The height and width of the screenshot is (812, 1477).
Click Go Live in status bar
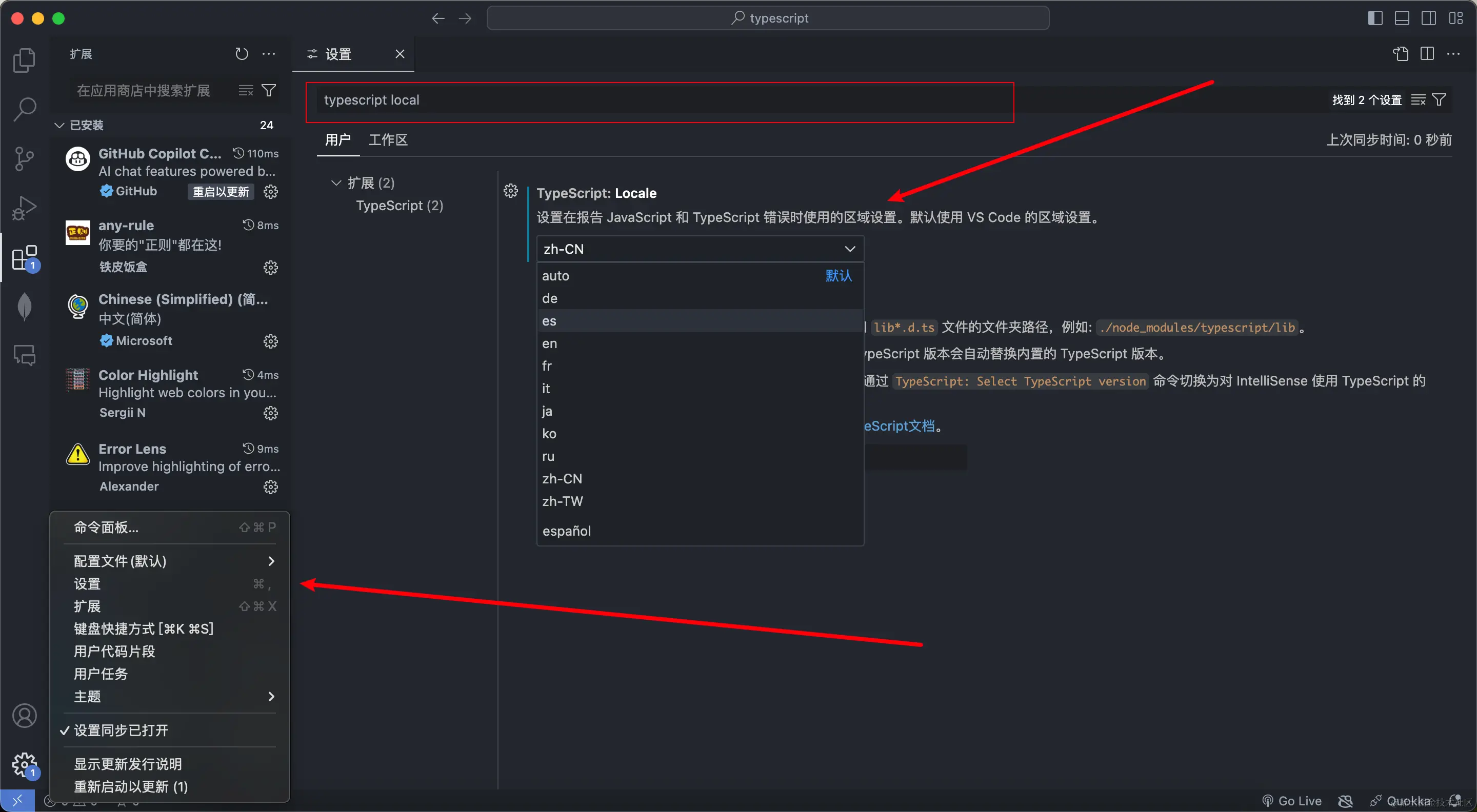[x=1292, y=801]
